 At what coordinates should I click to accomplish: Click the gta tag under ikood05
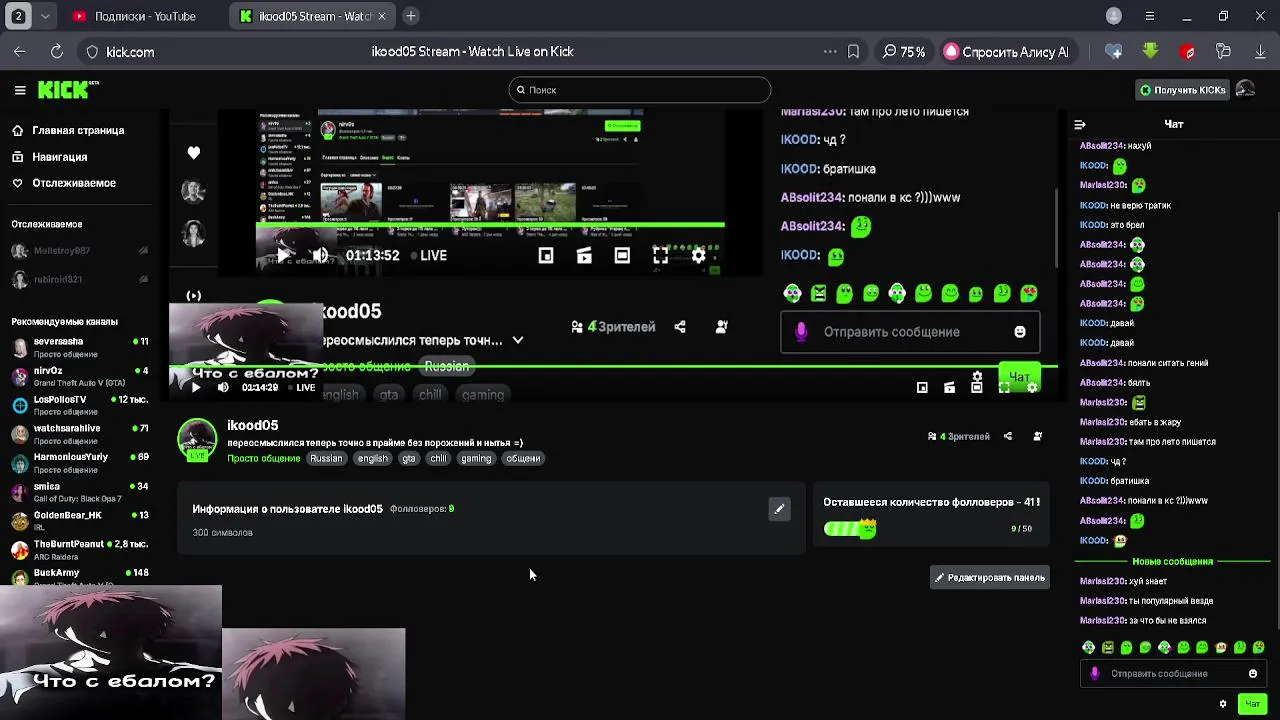(409, 459)
